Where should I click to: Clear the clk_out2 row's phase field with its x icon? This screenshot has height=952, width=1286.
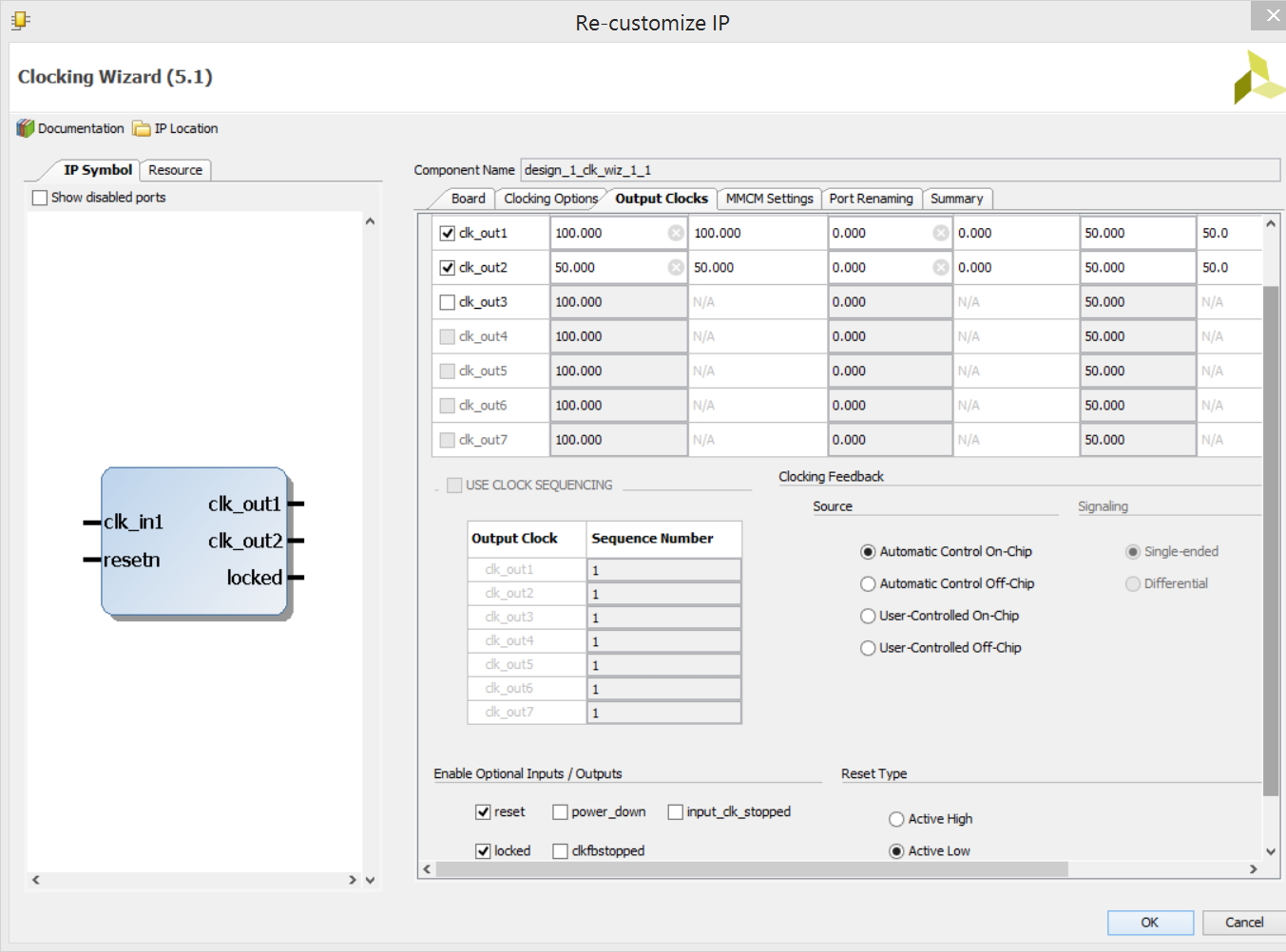pos(941,267)
